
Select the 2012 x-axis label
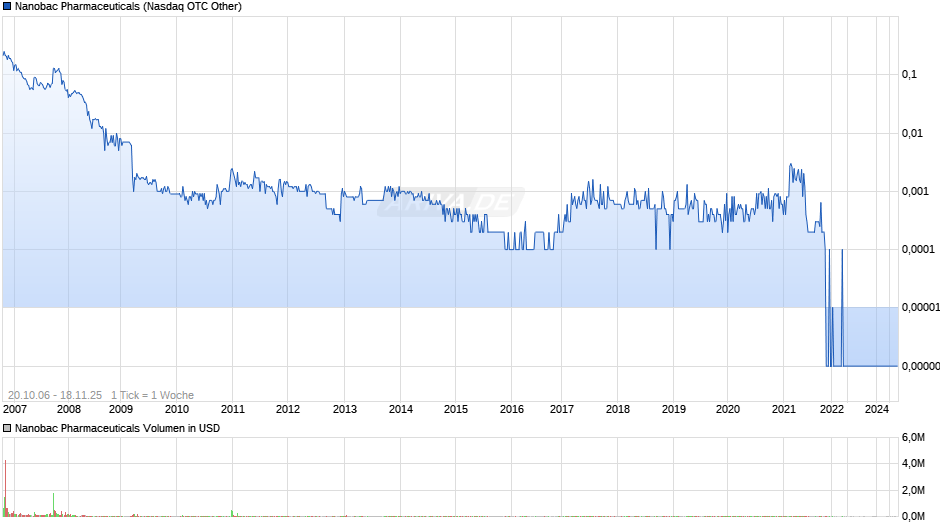pos(288,409)
